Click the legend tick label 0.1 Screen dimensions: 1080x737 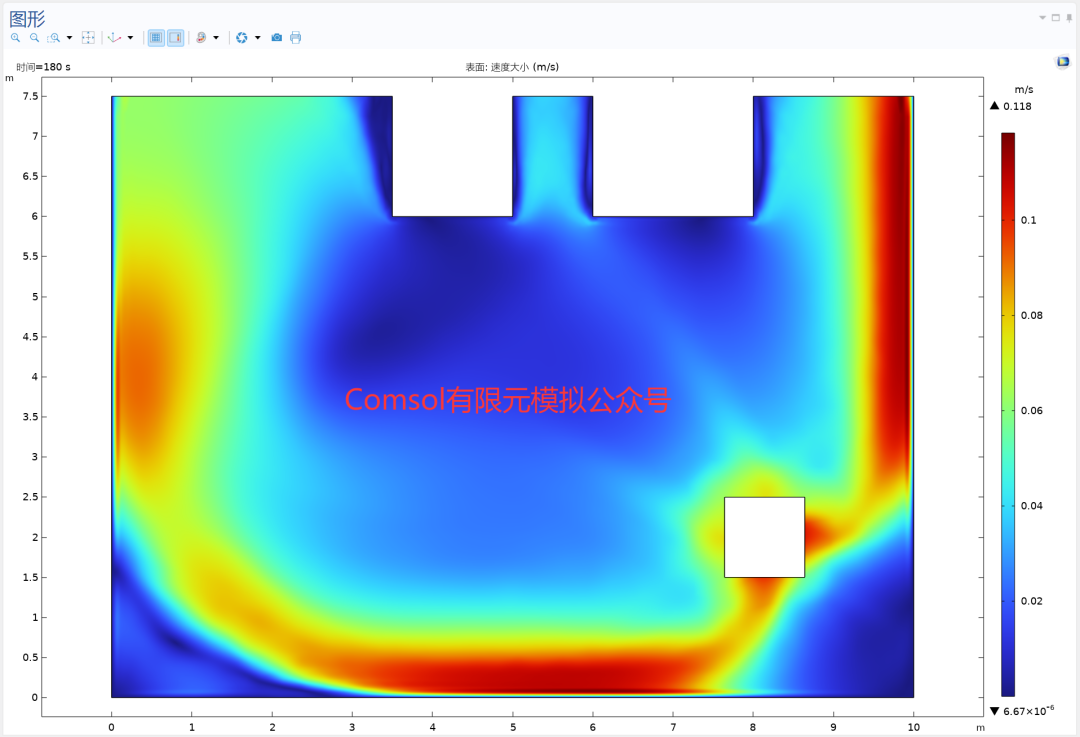coord(1028,220)
